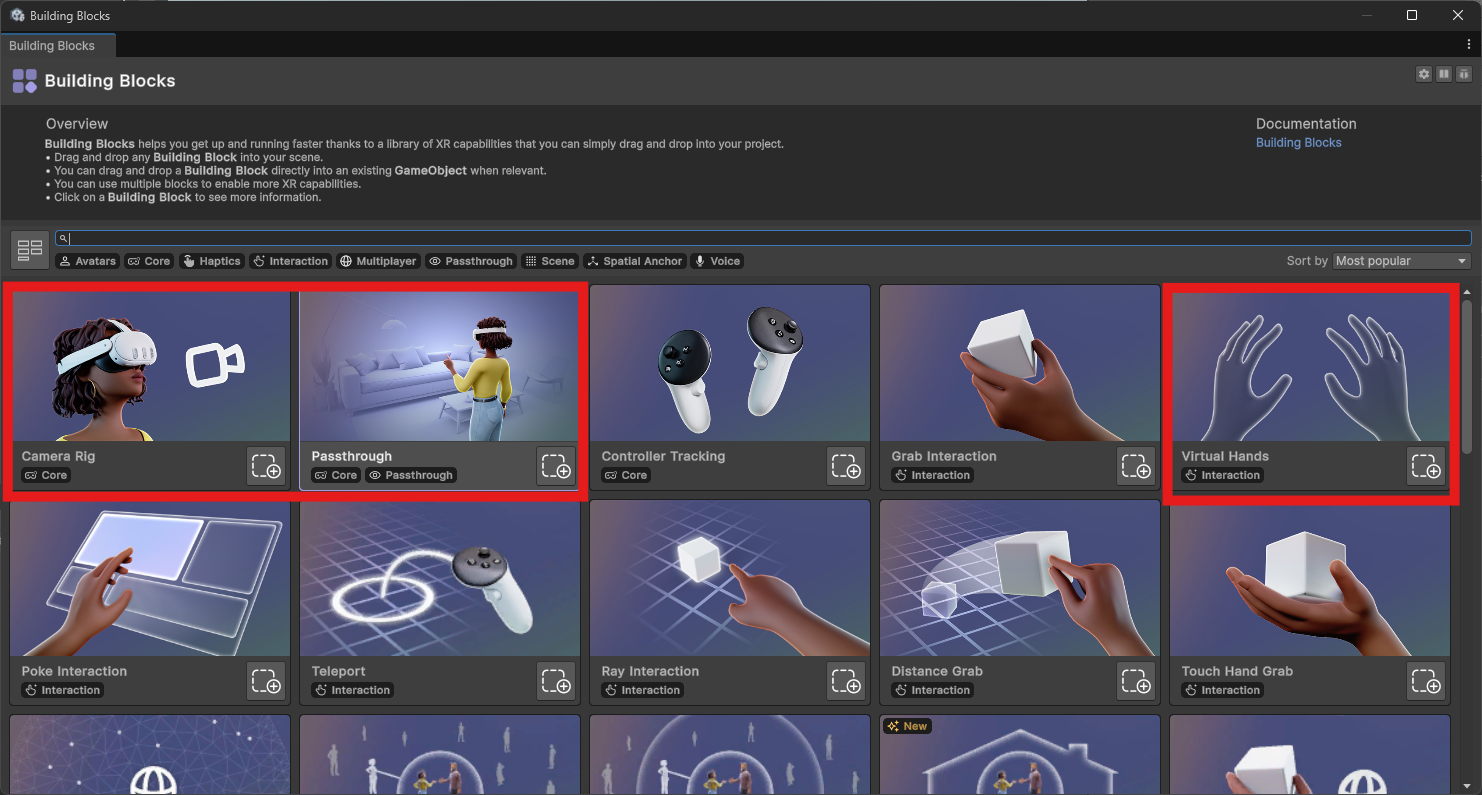
Task: Open the Sort by Most popular dropdown
Action: click(1402, 261)
